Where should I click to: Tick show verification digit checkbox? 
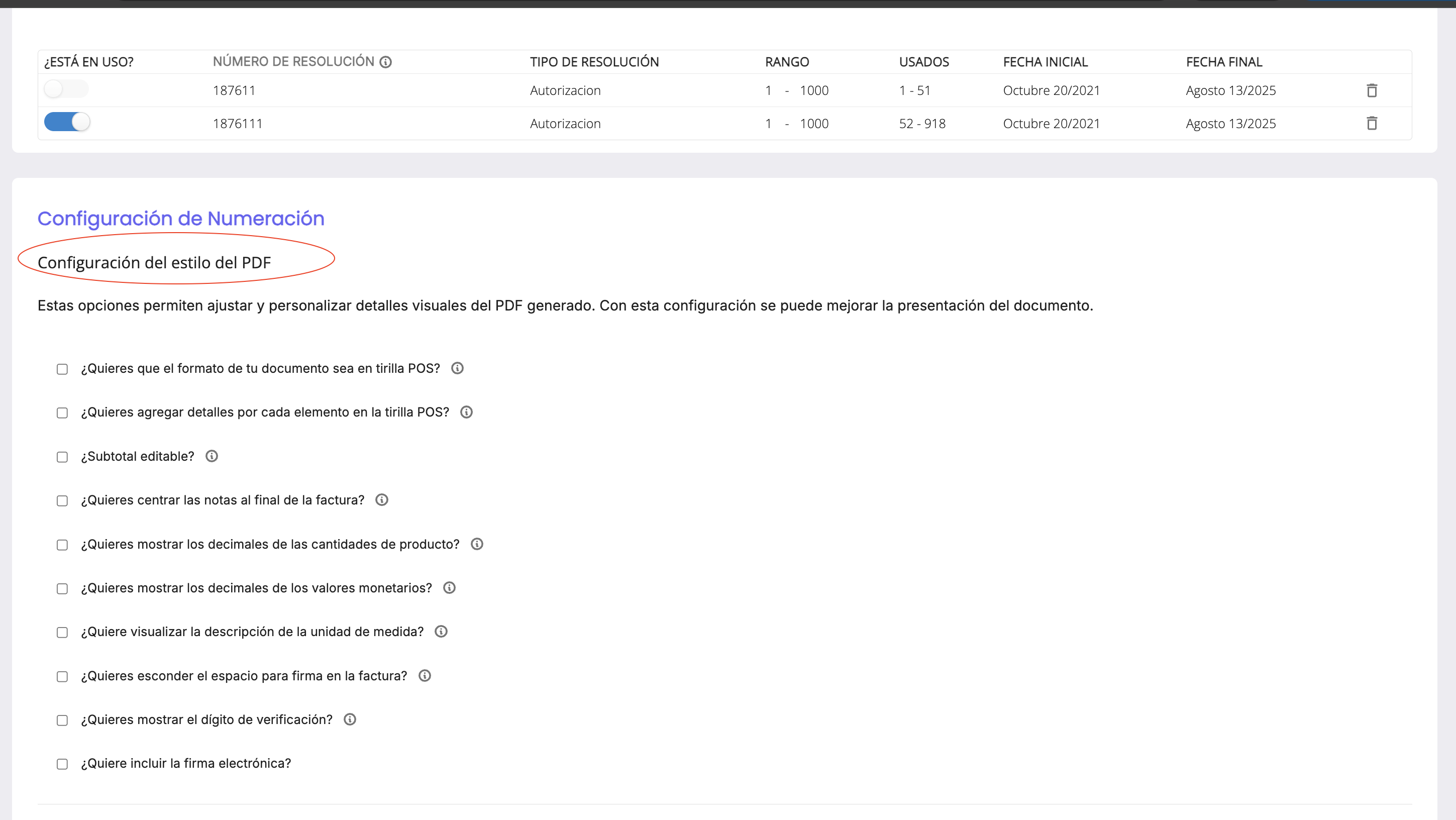(x=62, y=720)
